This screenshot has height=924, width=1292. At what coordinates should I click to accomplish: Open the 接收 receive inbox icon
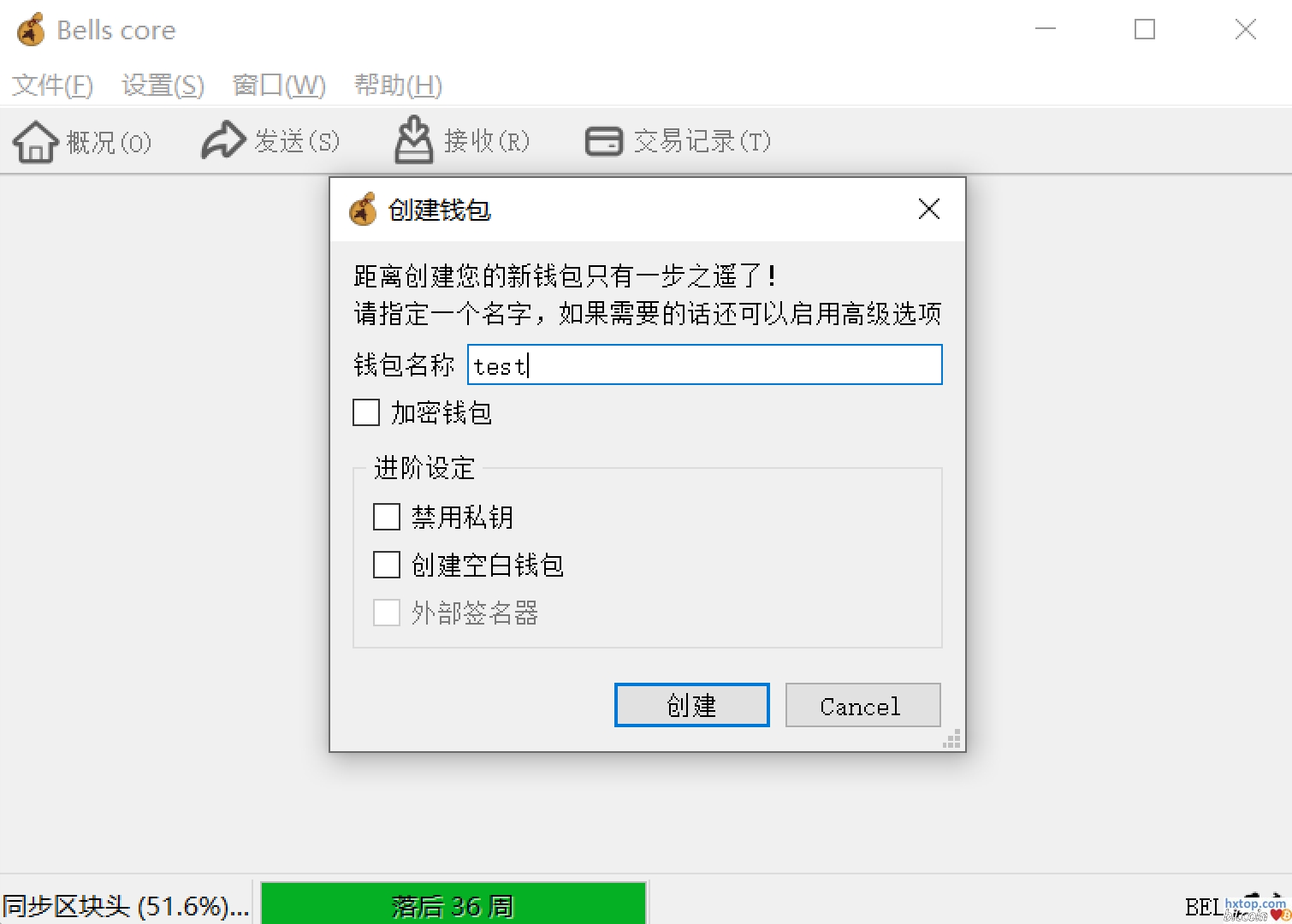(414, 139)
